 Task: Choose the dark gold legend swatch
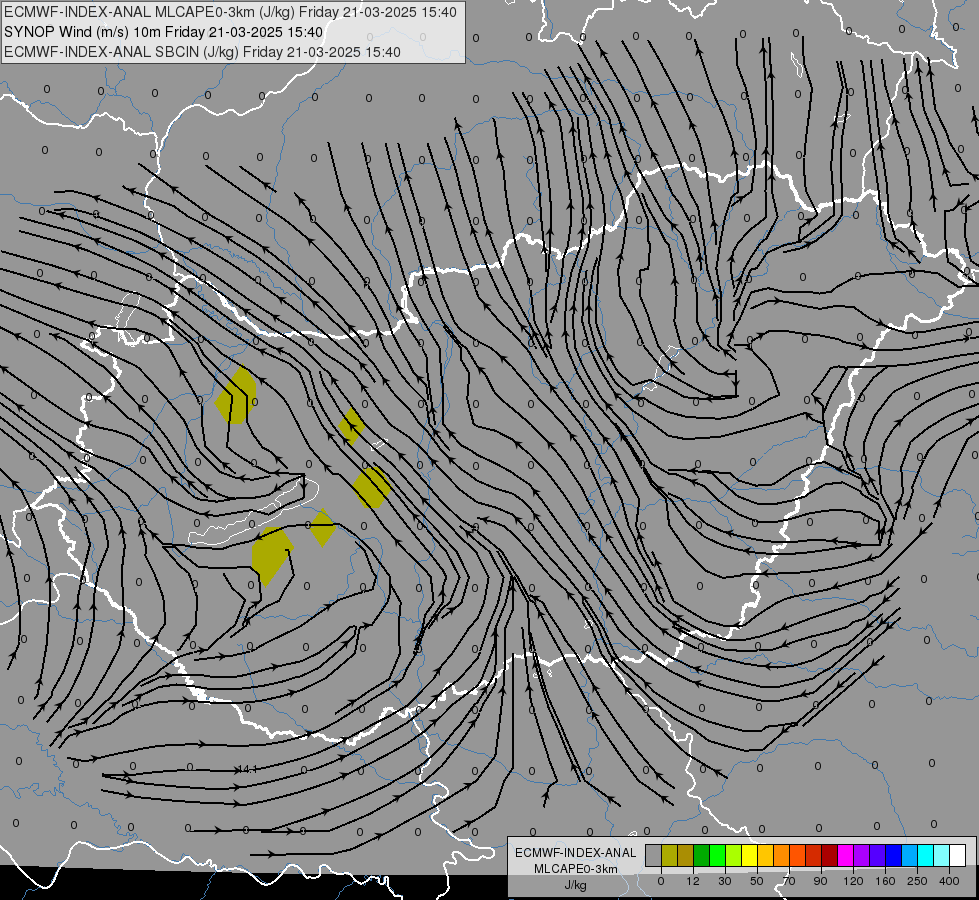[x=686, y=856]
